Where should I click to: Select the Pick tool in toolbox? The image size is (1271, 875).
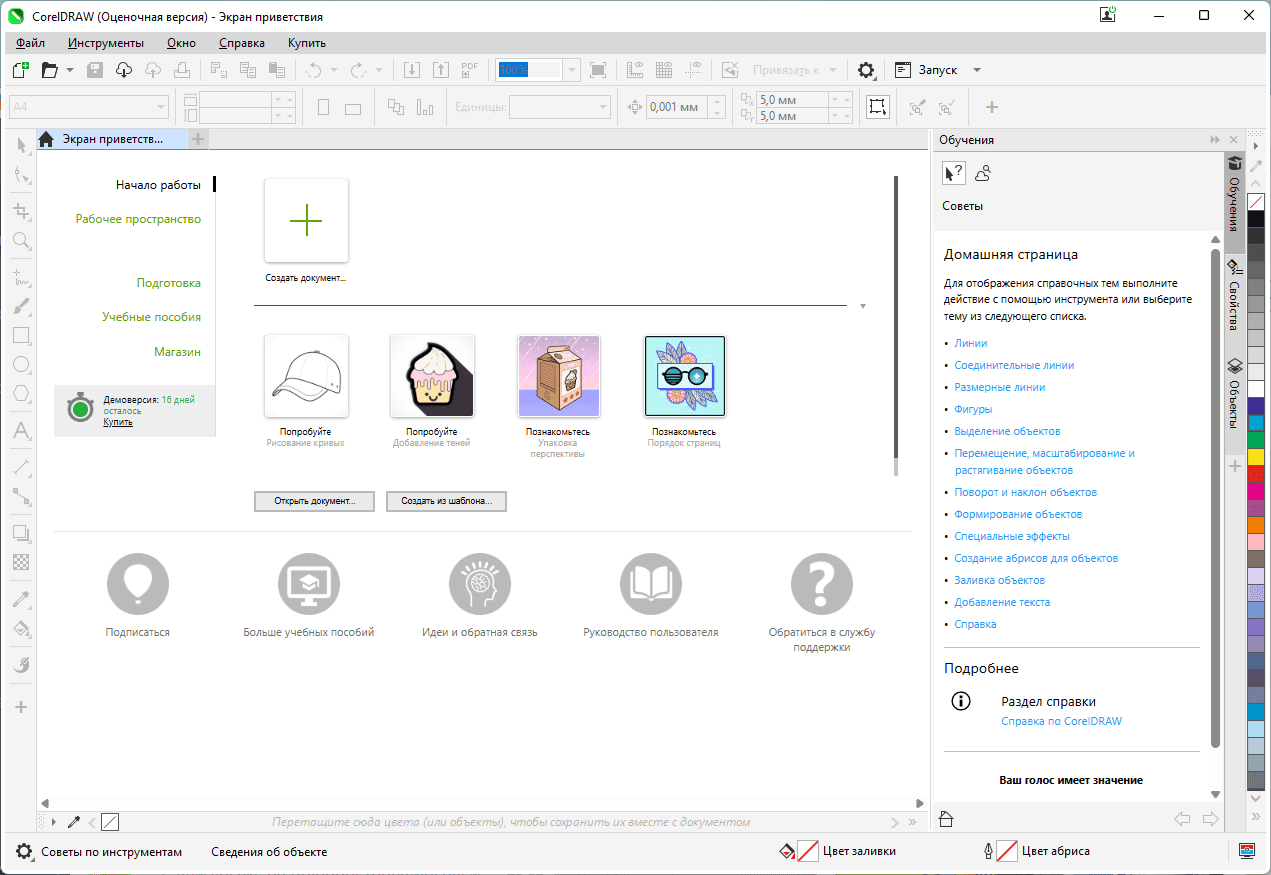coord(20,146)
